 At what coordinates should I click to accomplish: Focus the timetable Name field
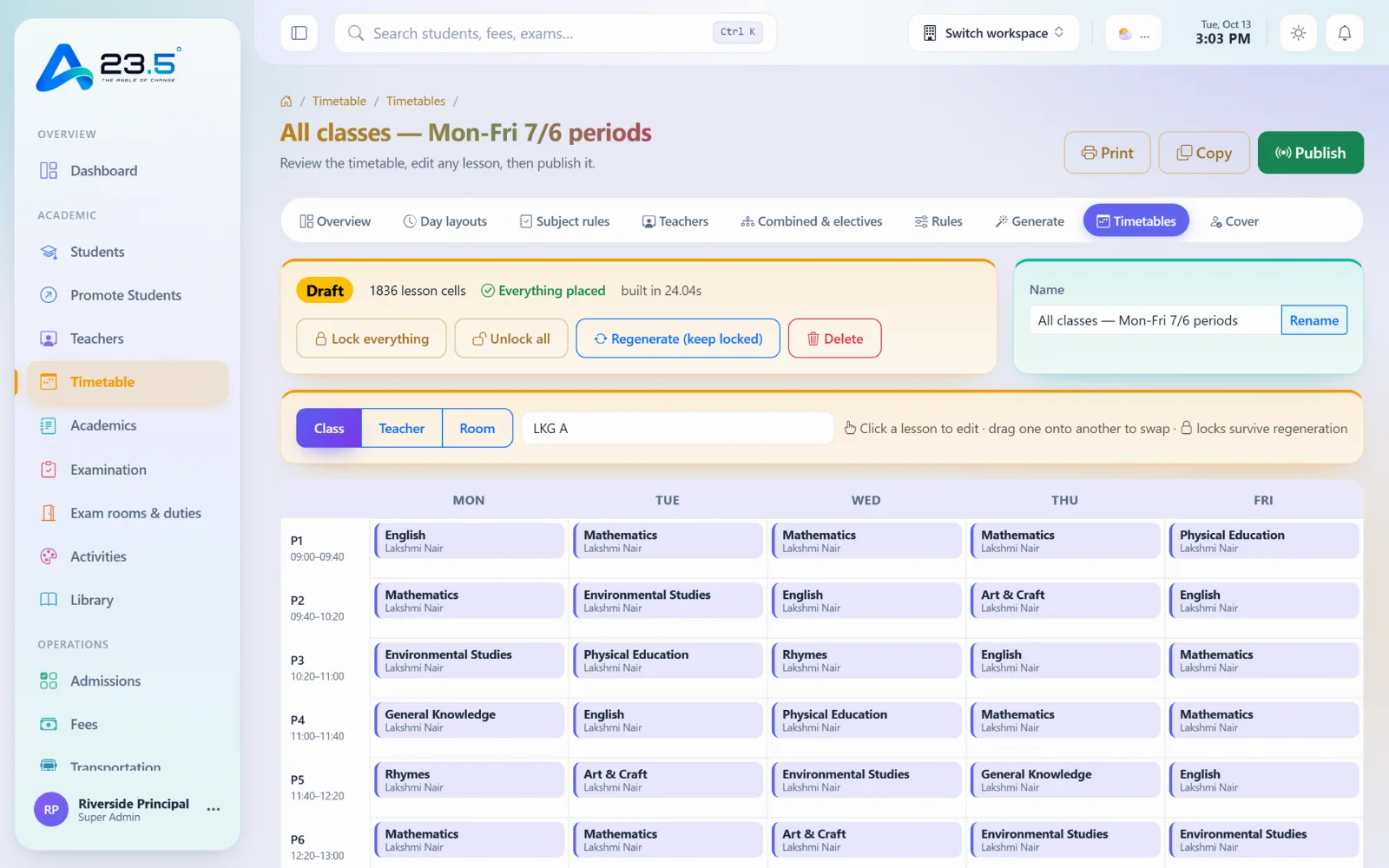(1155, 320)
